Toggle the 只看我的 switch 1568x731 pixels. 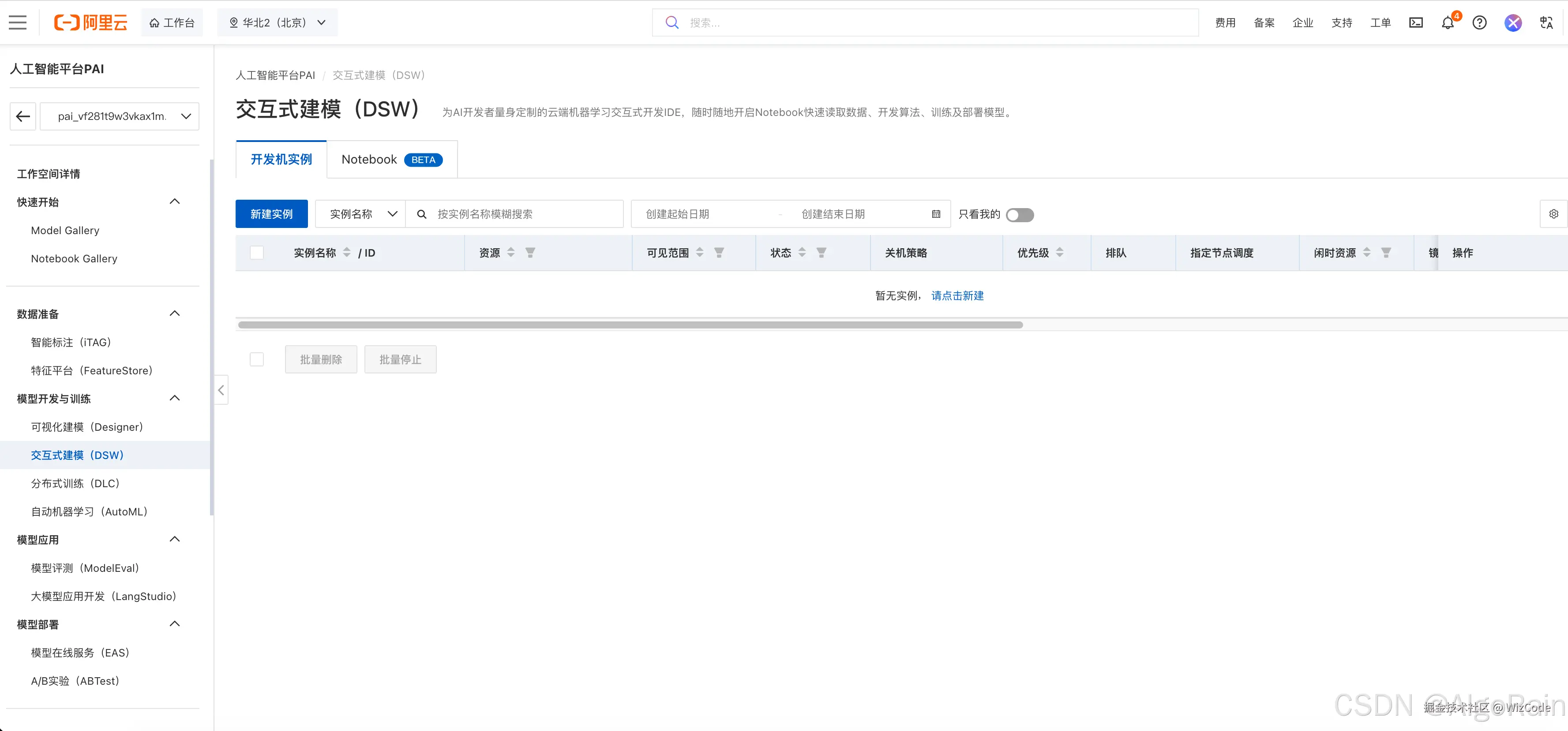tap(1020, 215)
